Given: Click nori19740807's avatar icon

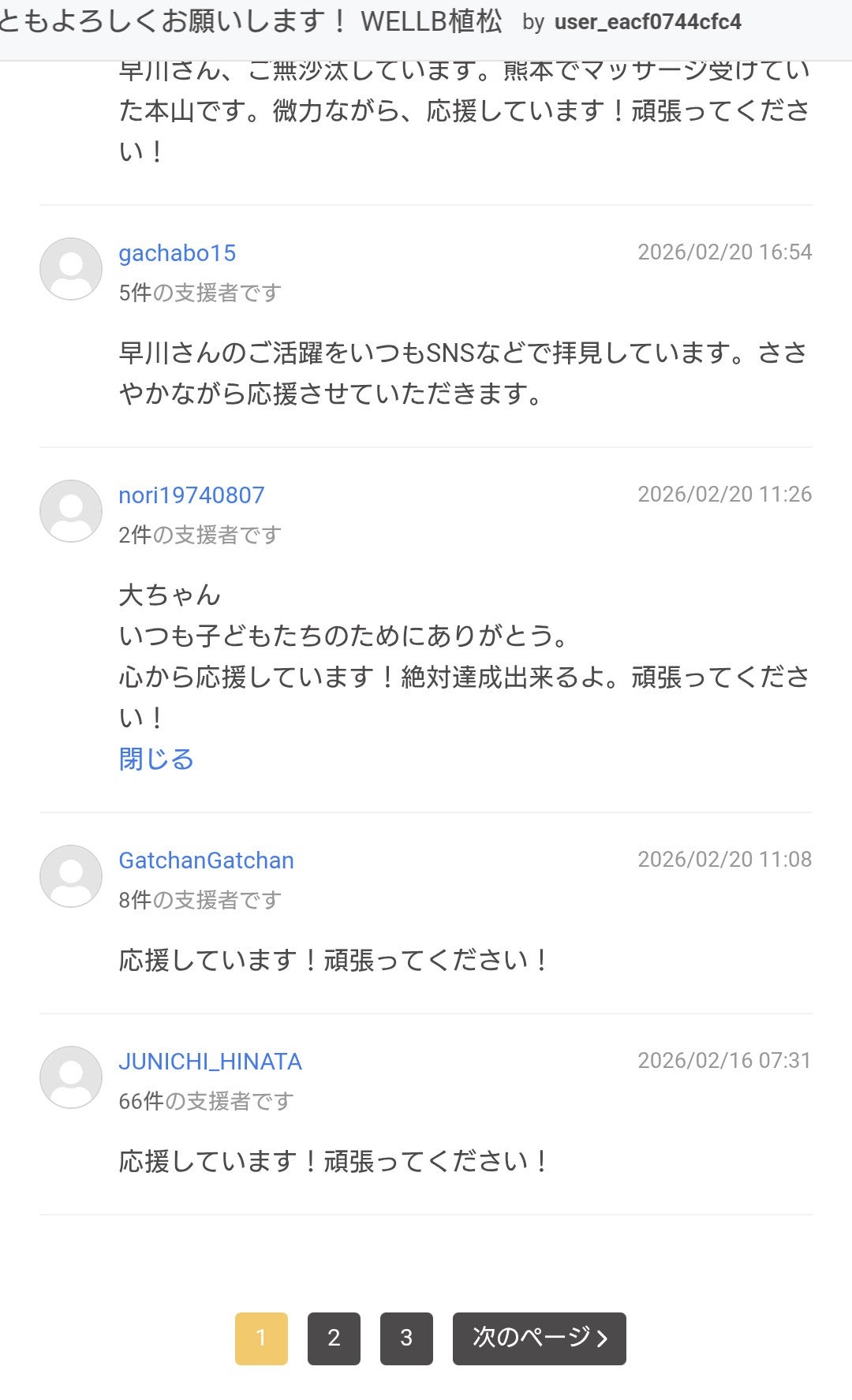Looking at the screenshot, I should point(71,511).
